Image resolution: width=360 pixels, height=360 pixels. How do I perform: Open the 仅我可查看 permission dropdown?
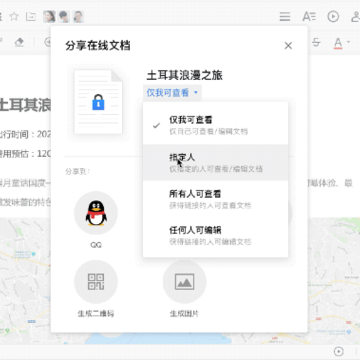172,92
